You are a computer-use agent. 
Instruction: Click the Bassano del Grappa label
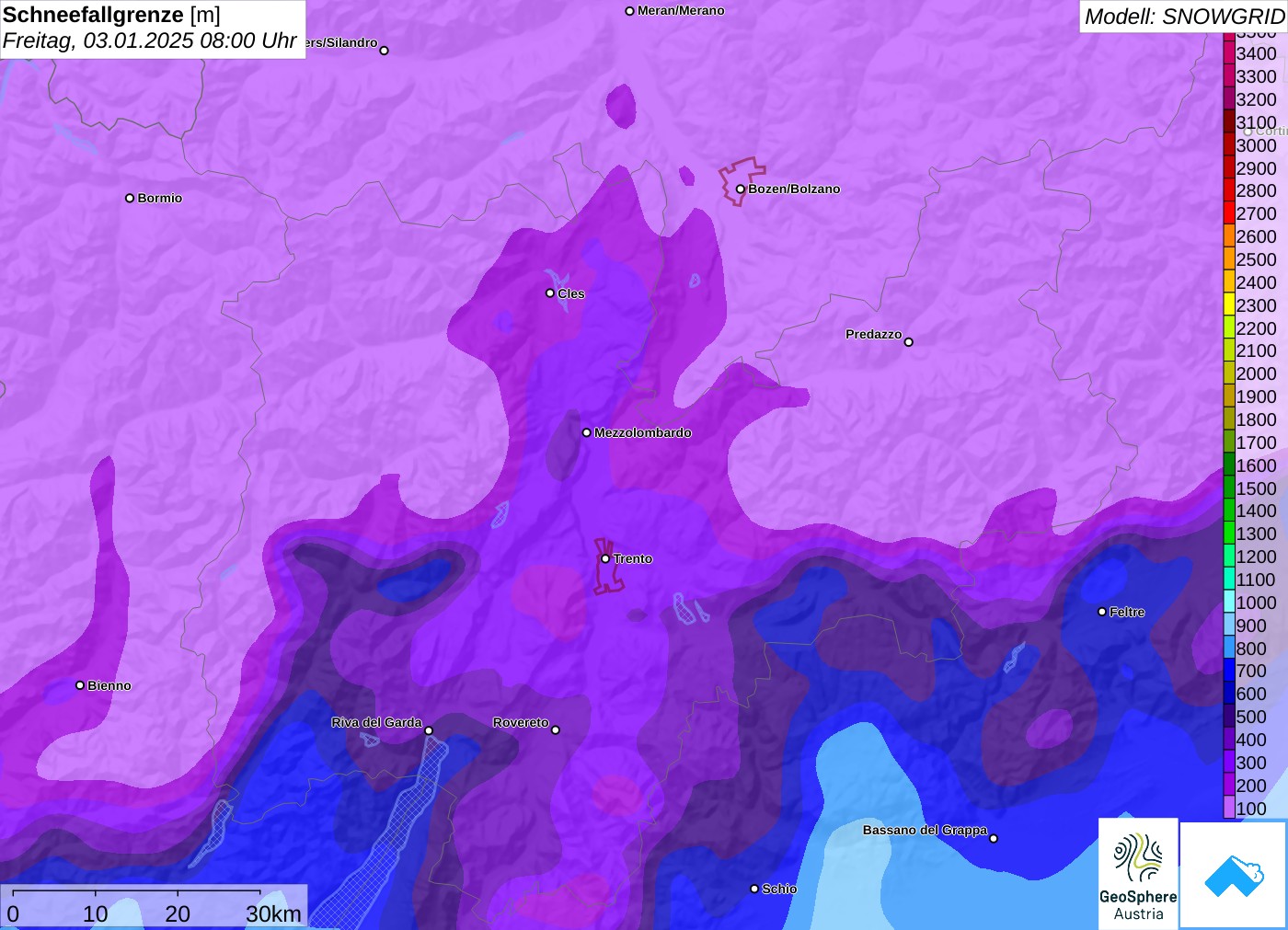coord(925,830)
